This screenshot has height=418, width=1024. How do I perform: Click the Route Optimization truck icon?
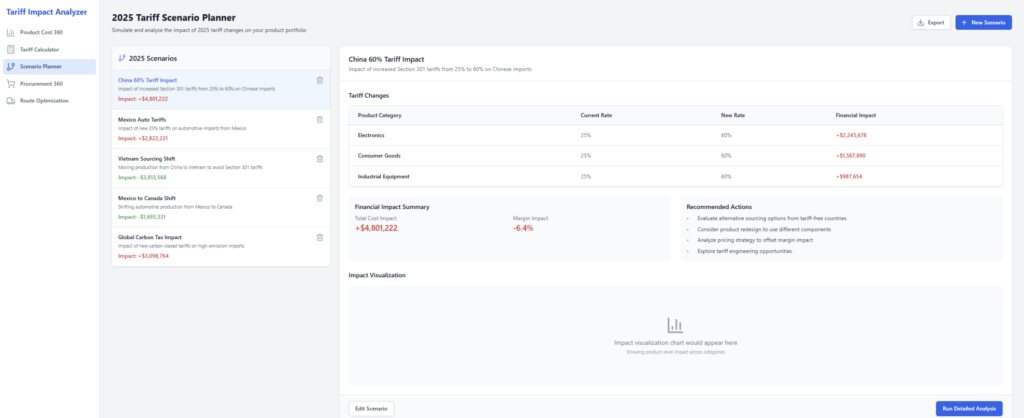tap(11, 100)
